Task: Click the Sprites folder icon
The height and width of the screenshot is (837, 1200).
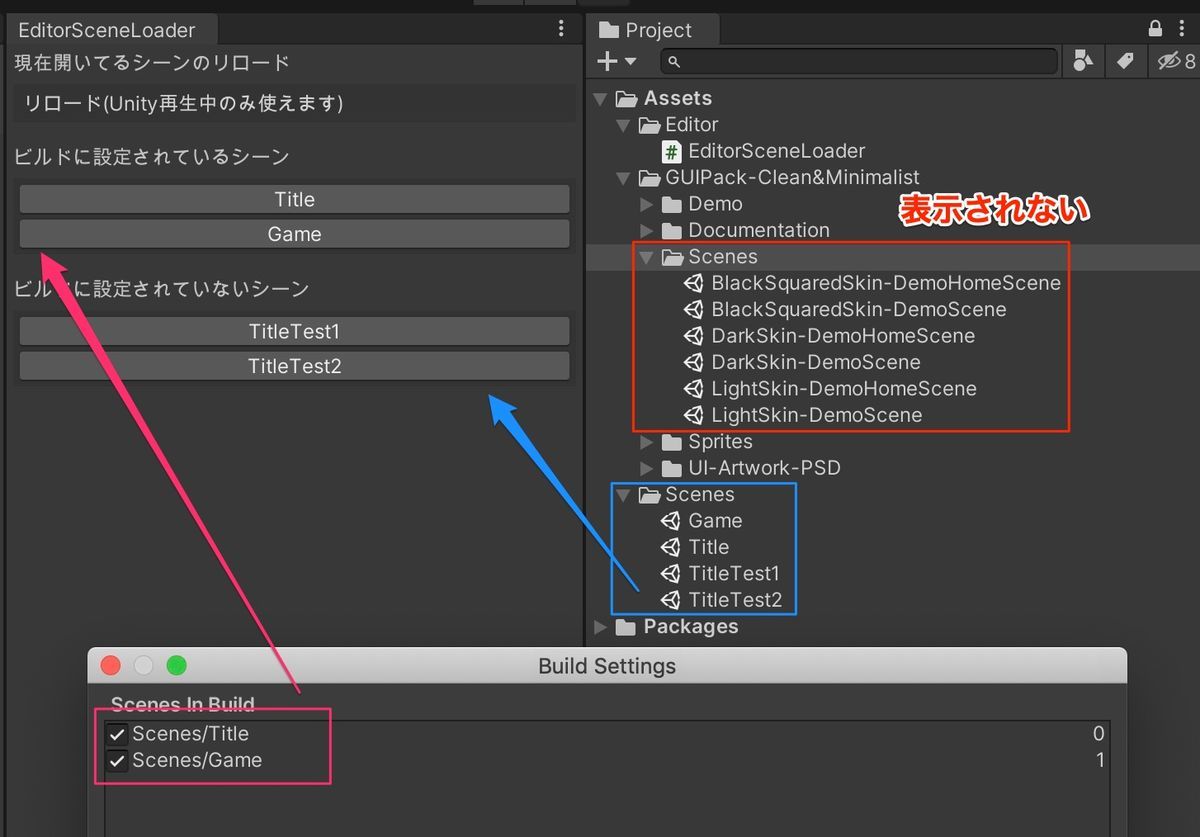Action: point(672,442)
